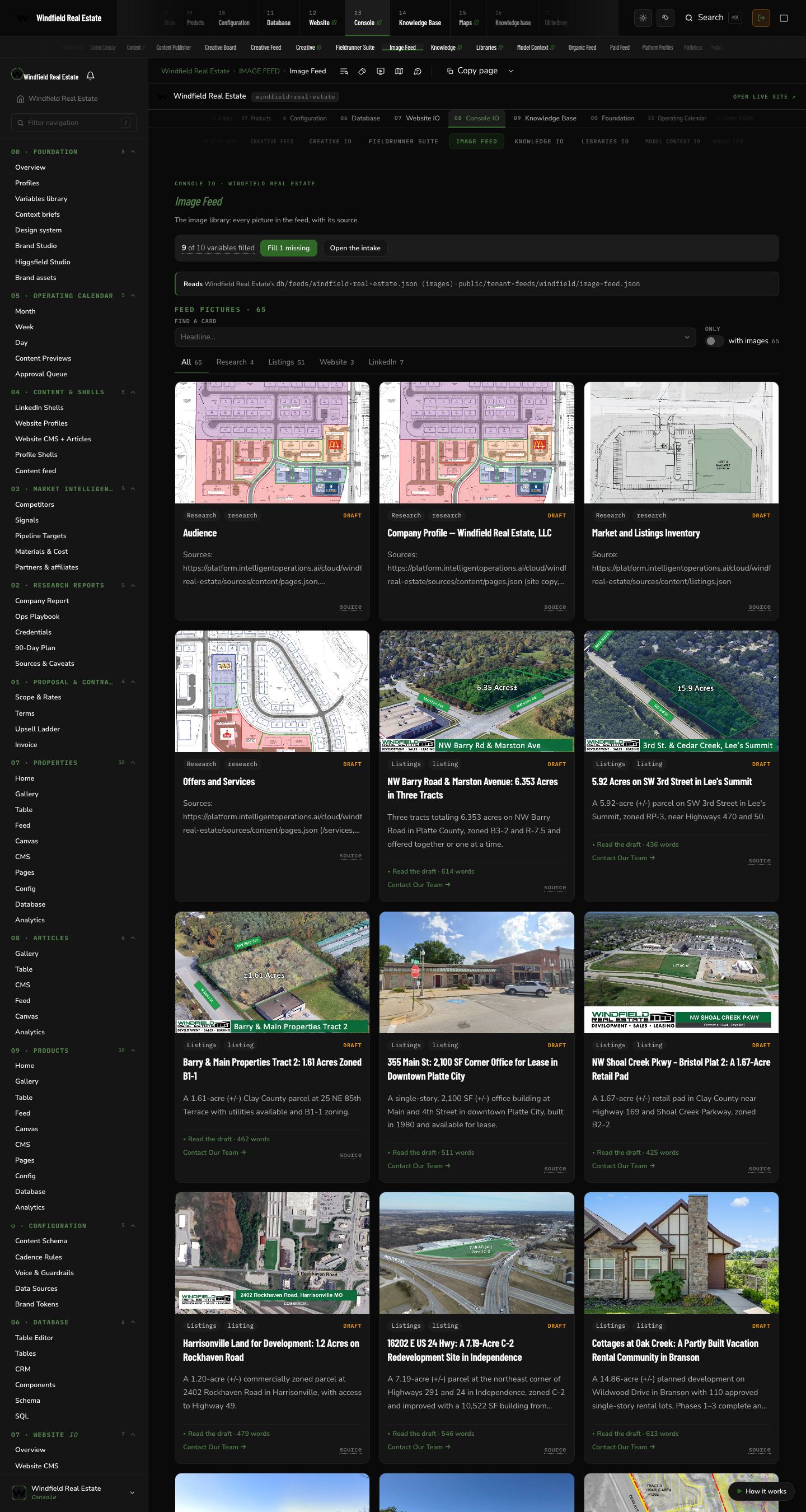Open the Website 3 filter tab
Image resolution: width=806 pixels, height=1512 pixels.
337,362
